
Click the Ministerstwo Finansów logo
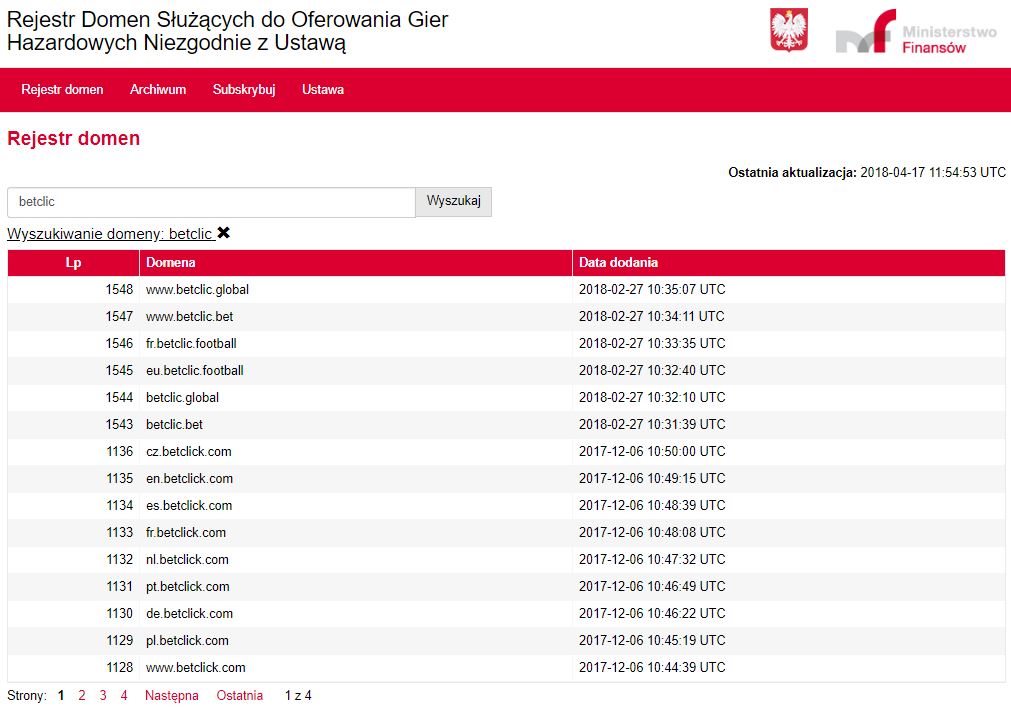916,31
